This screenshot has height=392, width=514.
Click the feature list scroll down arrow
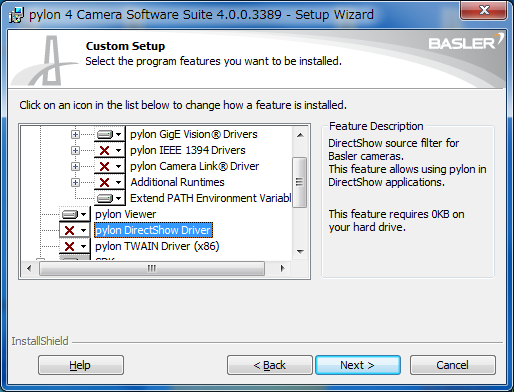click(x=300, y=252)
